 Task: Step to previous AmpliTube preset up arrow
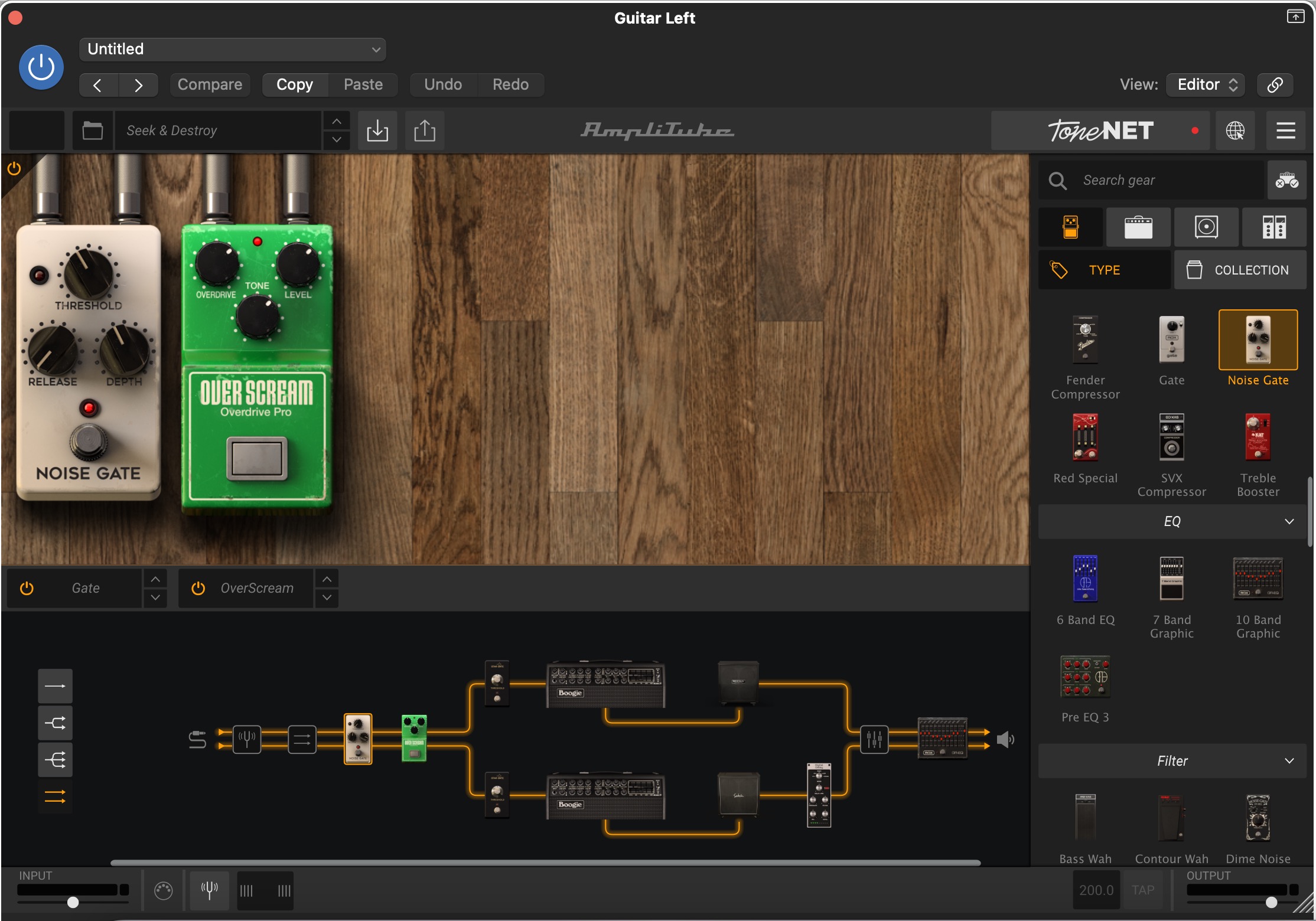coord(337,121)
